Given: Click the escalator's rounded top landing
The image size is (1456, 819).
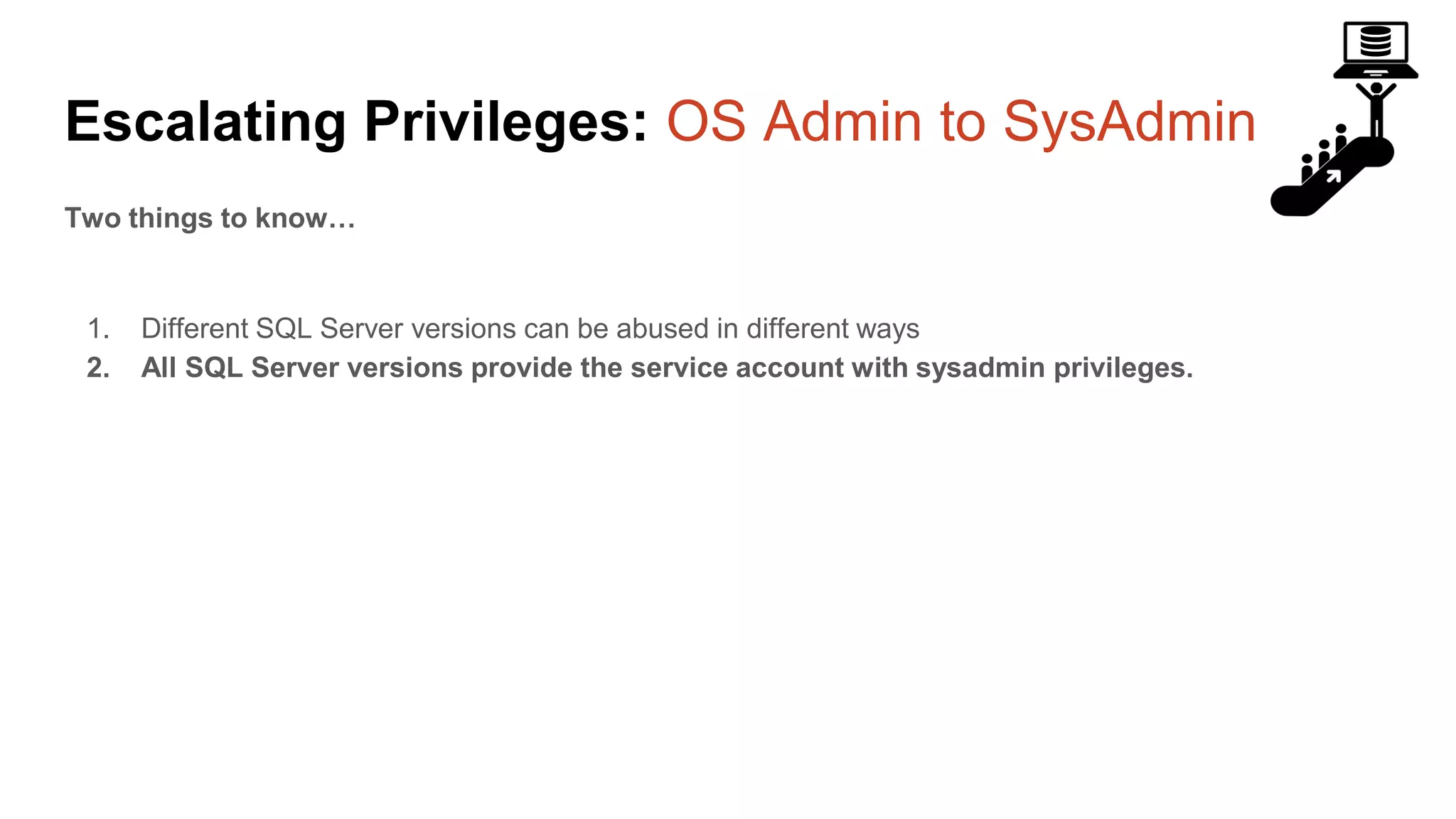Looking at the screenshot, I should point(1378,151).
